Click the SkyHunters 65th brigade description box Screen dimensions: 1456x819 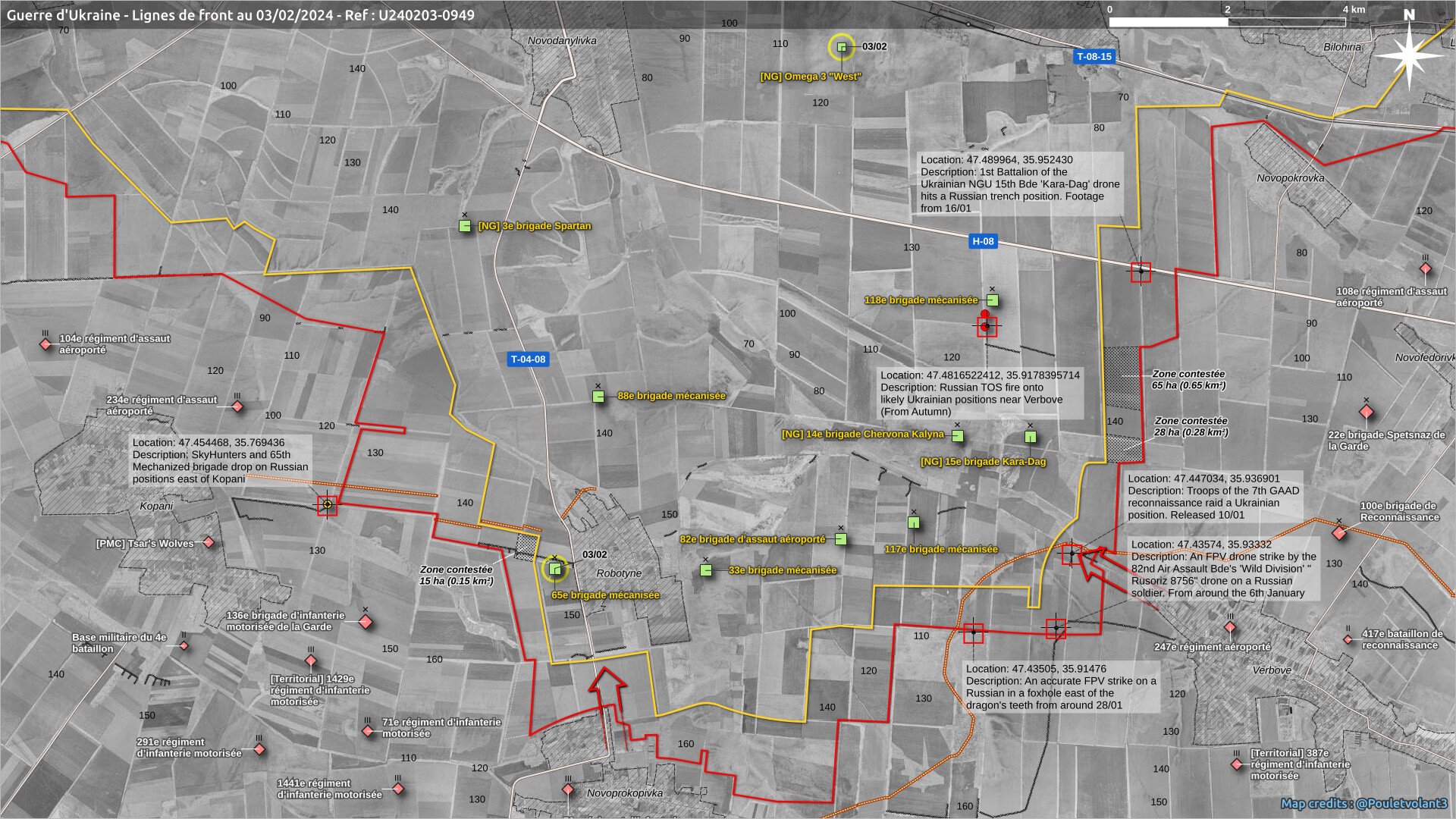tap(221, 461)
